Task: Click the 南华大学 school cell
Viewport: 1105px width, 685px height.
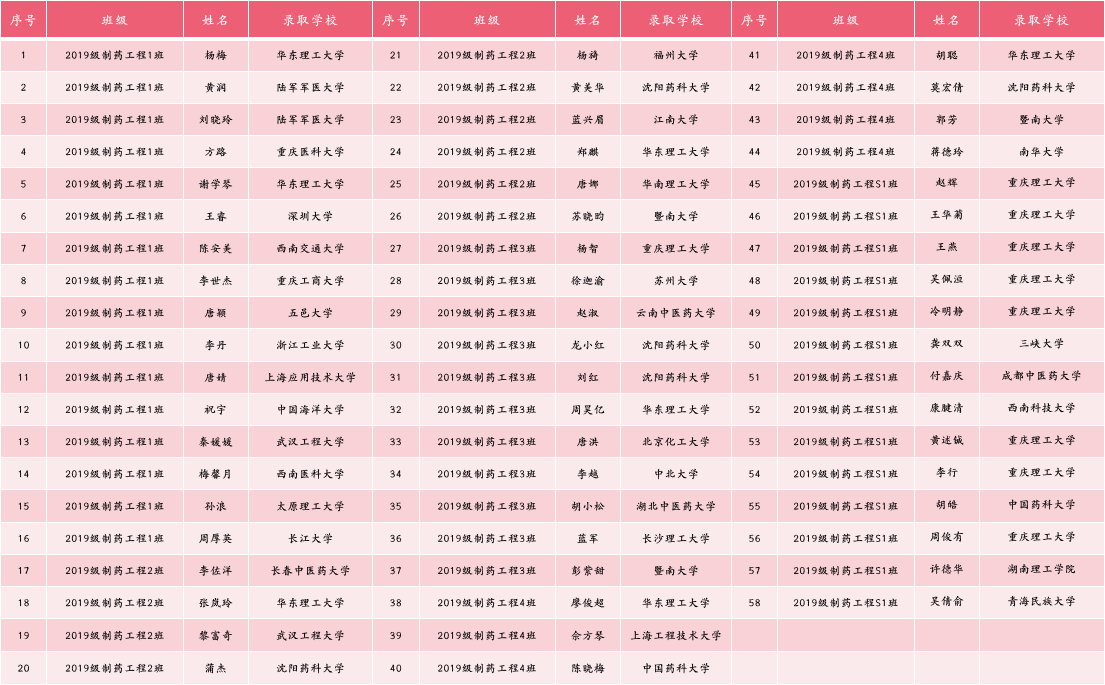Action: 1041,152
